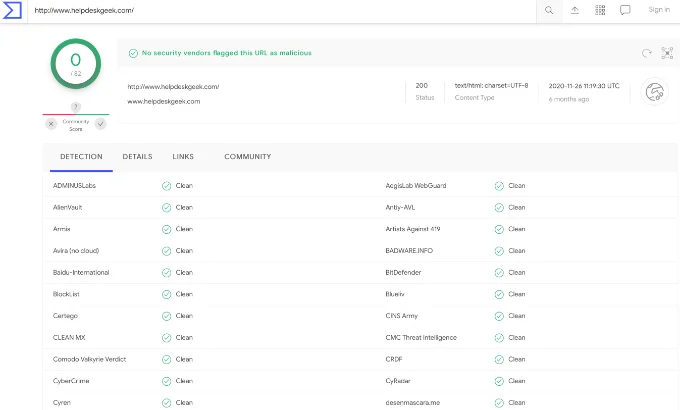
Task: Open the similarity graph icon
Action: click(667, 53)
